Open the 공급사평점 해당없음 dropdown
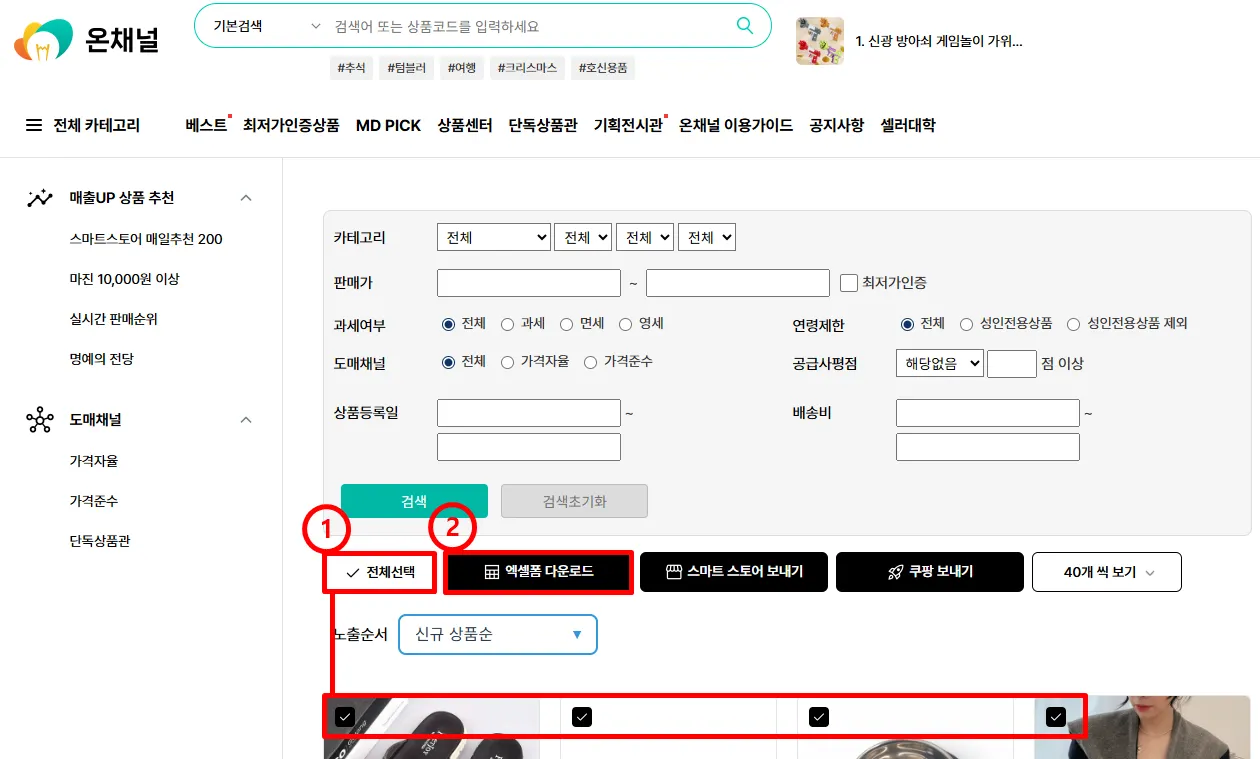 [x=940, y=363]
